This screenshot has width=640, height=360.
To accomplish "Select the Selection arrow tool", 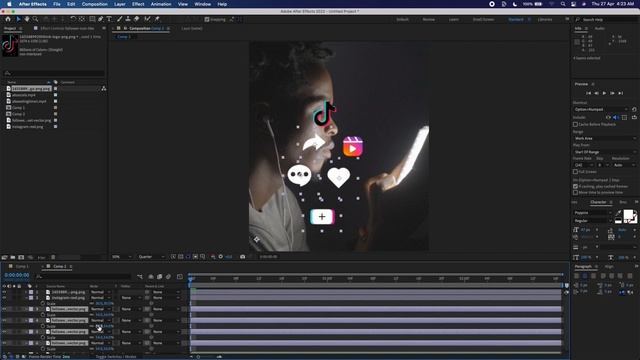I will (18, 19).
